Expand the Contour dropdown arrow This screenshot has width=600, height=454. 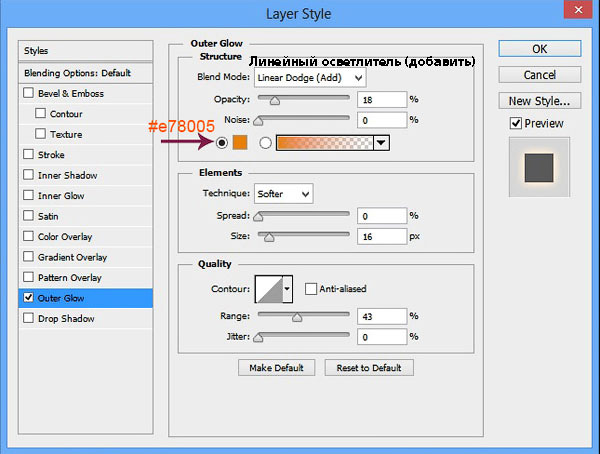coord(288,289)
